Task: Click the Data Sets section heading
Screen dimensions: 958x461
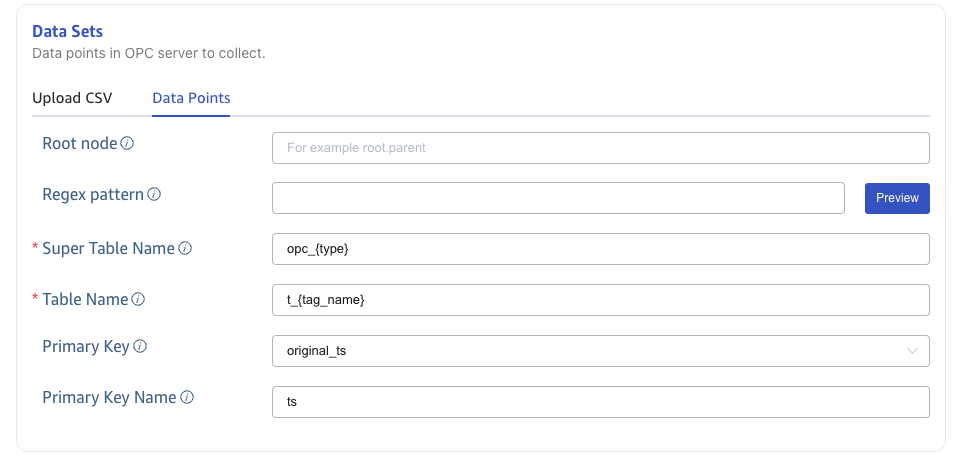Action: coord(67,32)
